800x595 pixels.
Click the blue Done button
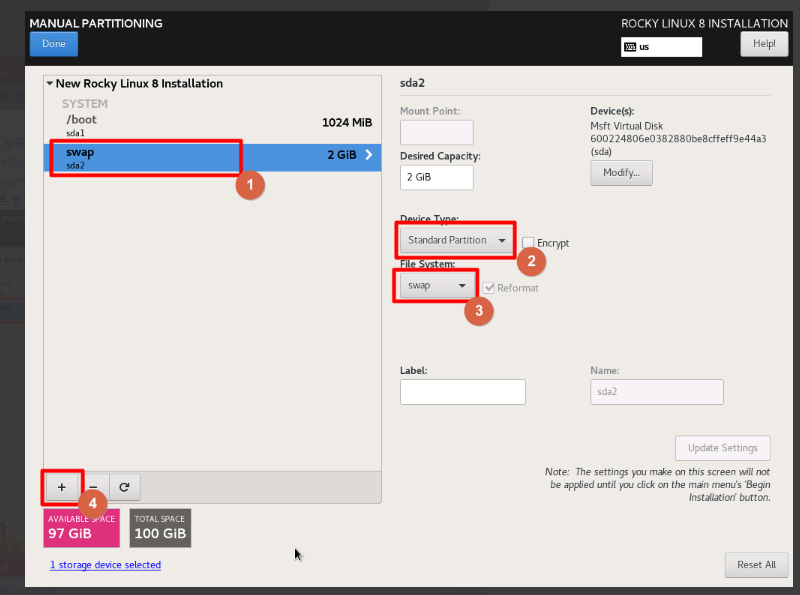pos(54,44)
